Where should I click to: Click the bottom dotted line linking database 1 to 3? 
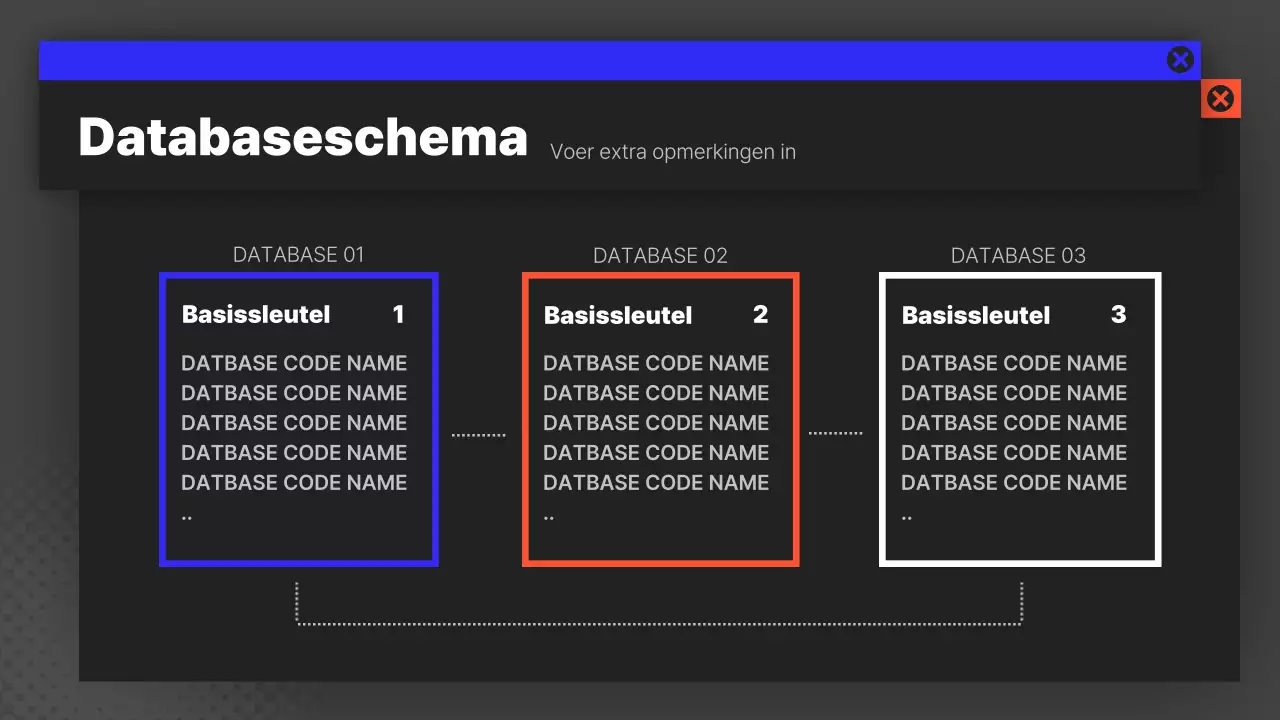pyautogui.click(x=660, y=622)
